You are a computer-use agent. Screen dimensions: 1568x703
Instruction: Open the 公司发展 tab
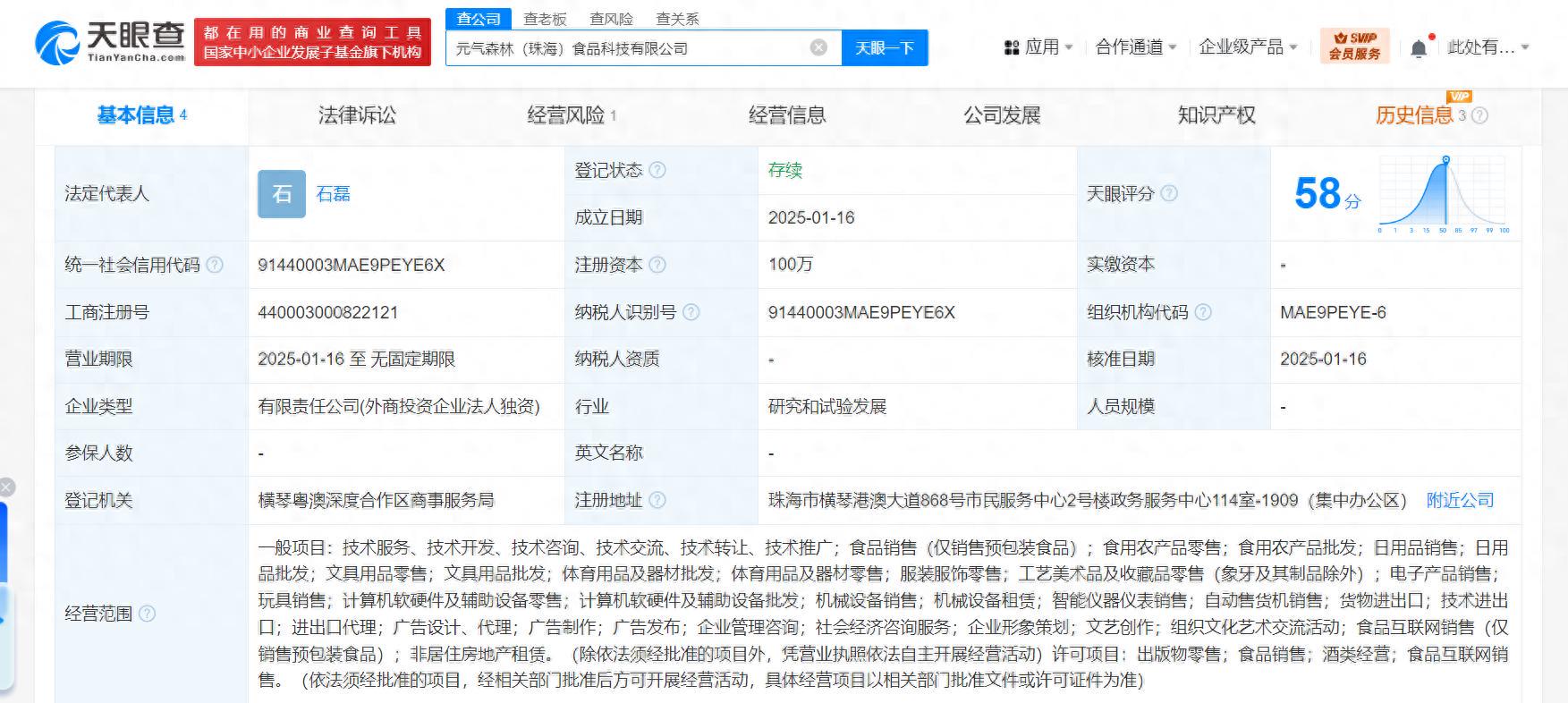pos(1002,115)
